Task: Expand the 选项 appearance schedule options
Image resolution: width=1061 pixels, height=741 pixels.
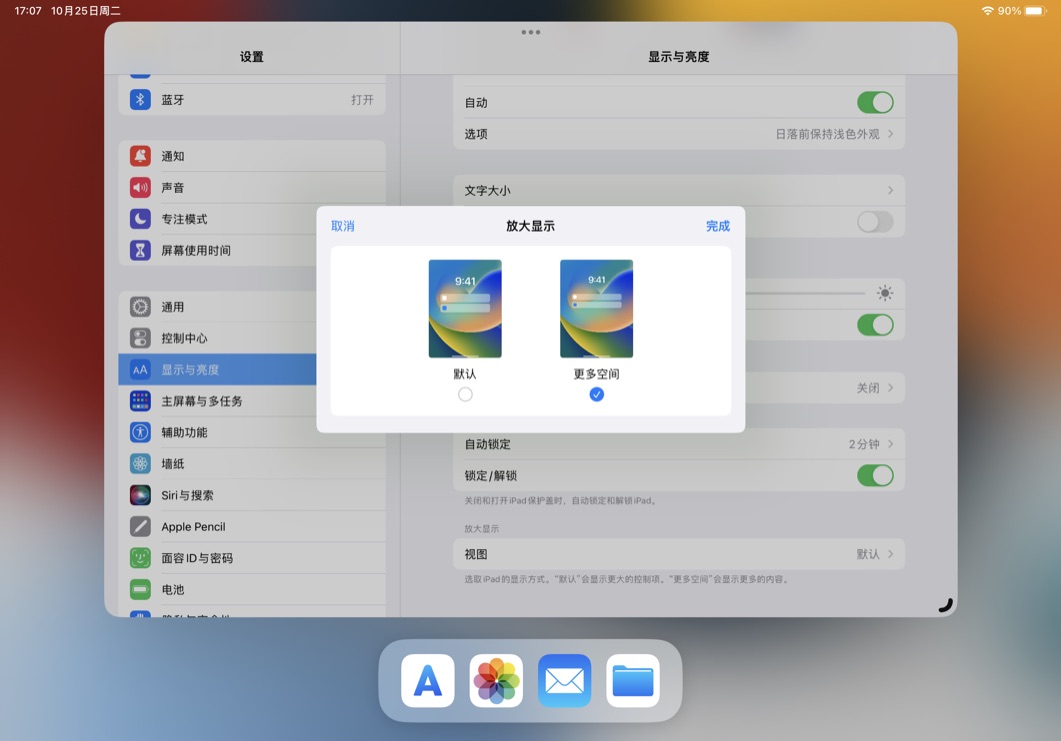Action: (x=679, y=133)
